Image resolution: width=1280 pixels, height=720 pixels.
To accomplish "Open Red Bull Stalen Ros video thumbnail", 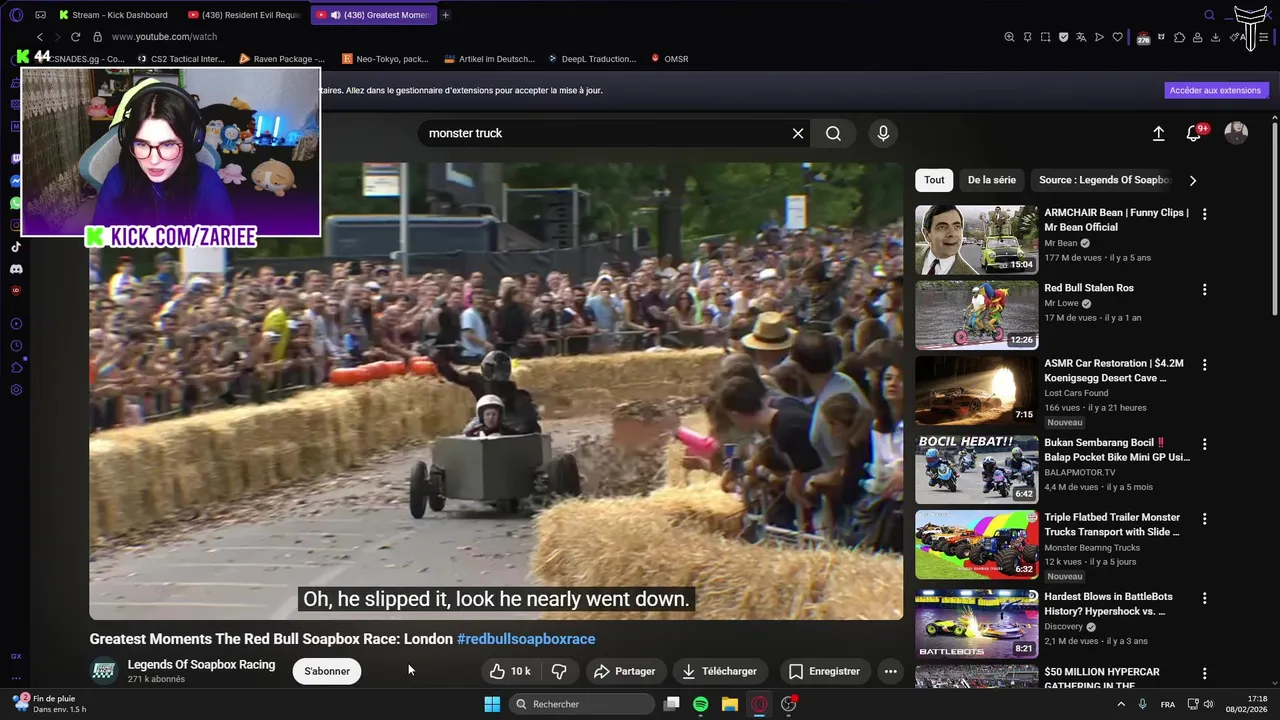I will [x=976, y=315].
